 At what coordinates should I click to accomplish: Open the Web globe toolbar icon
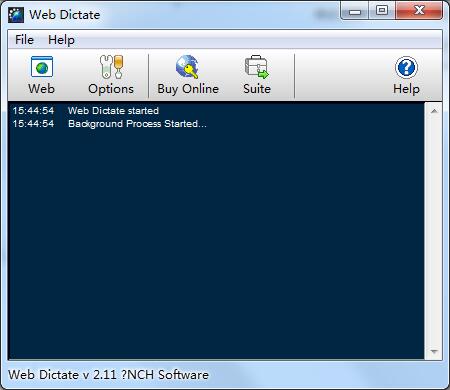click(x=42, y=67)
